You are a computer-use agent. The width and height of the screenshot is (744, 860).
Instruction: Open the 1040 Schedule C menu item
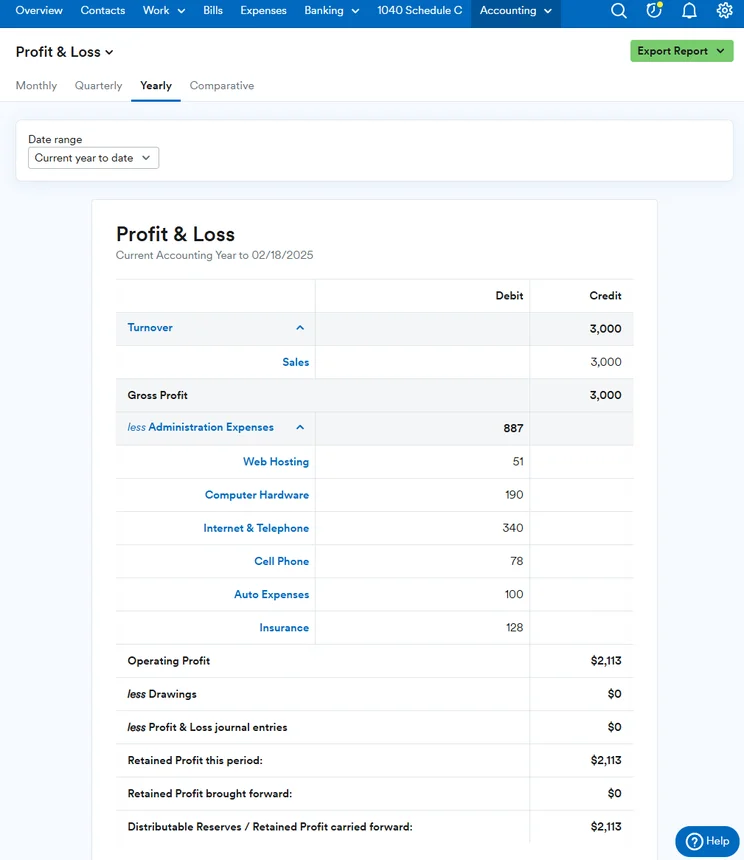tap(419, 10)
